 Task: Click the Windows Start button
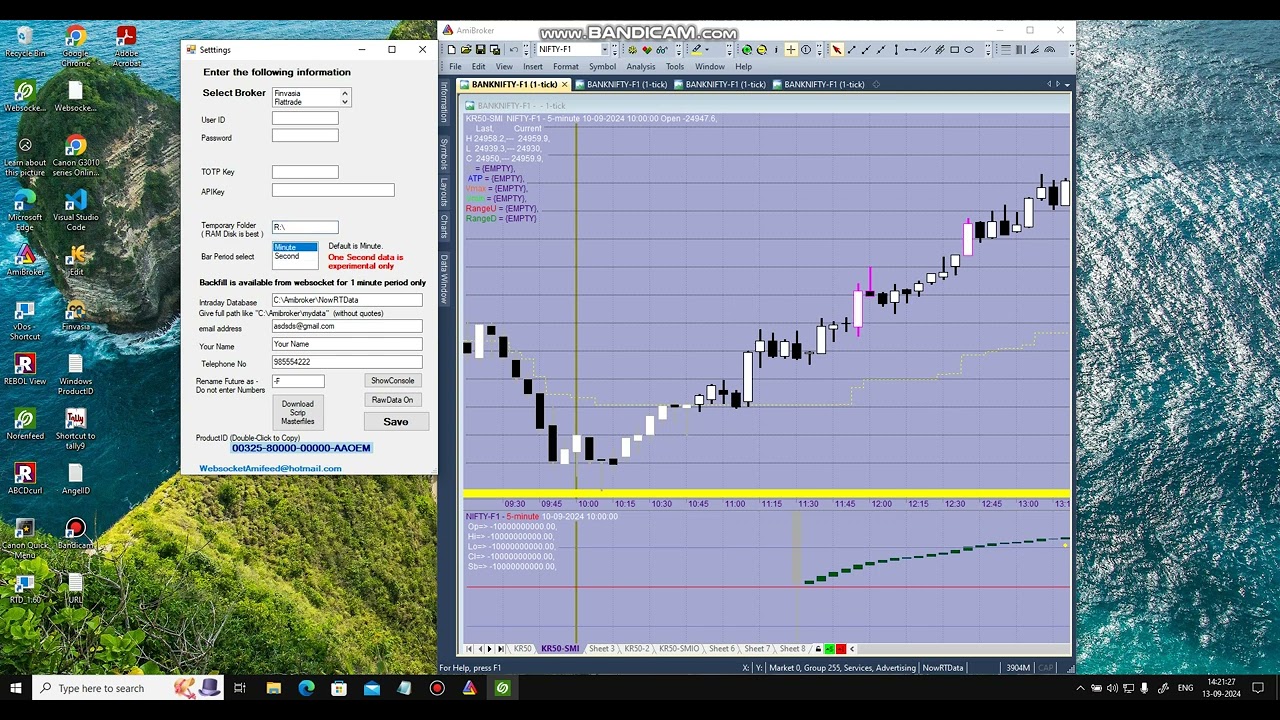tap(15, 688)
